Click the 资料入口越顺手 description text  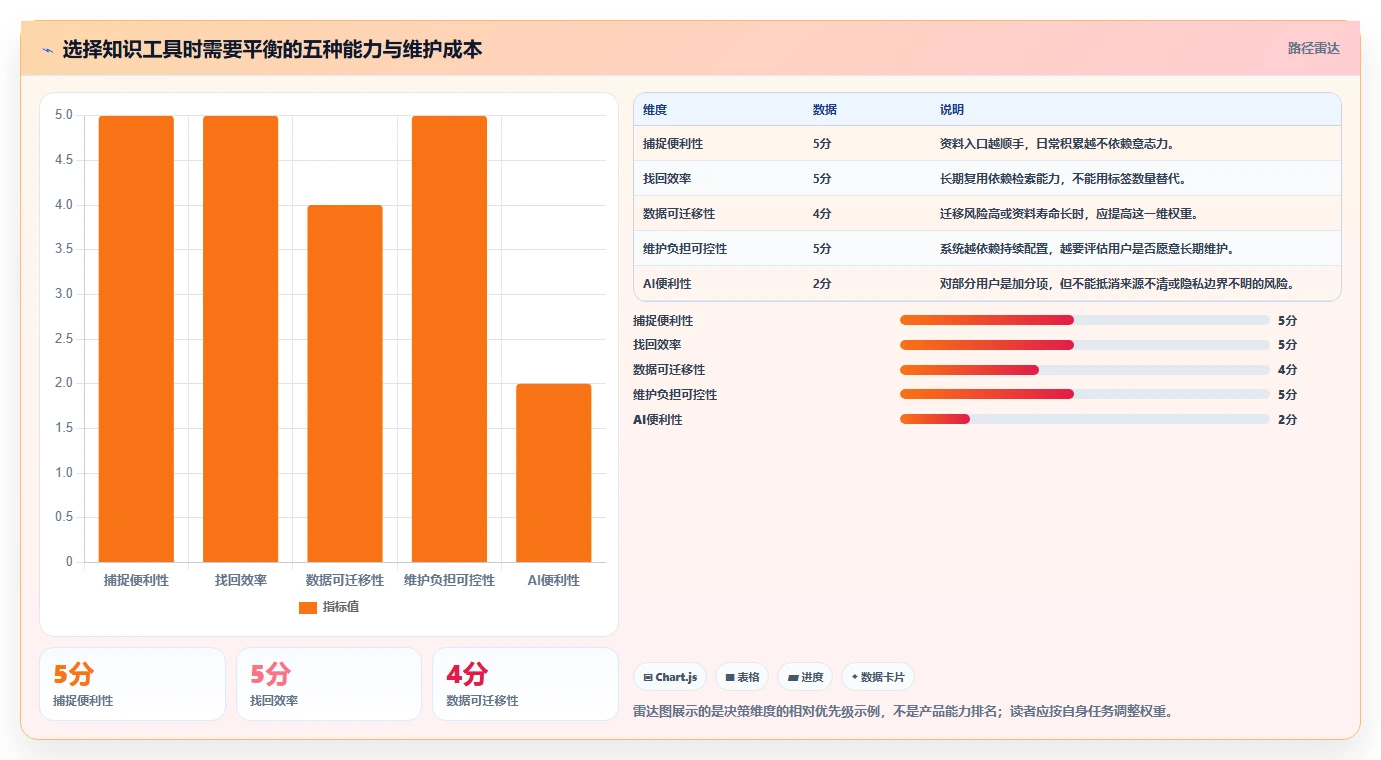pyautogui.click(x=1057, y=144)
